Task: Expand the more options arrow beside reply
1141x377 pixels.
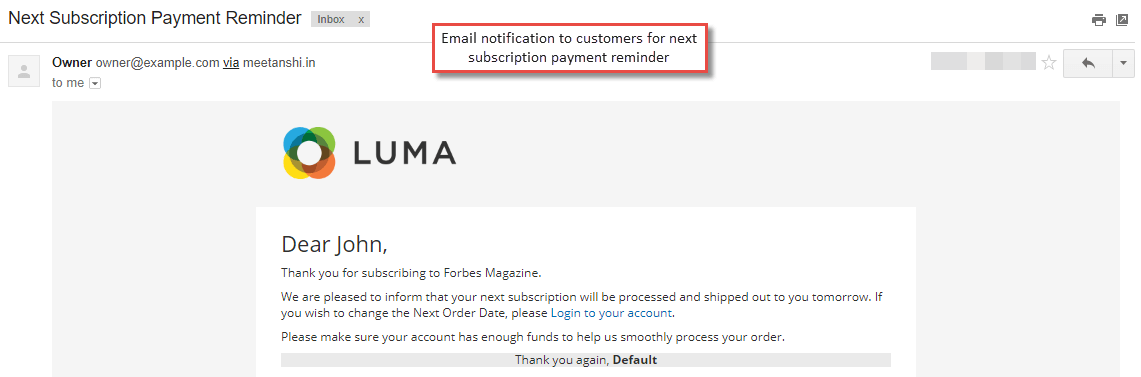Action: pyautogui.click(x=1123, y=63)
